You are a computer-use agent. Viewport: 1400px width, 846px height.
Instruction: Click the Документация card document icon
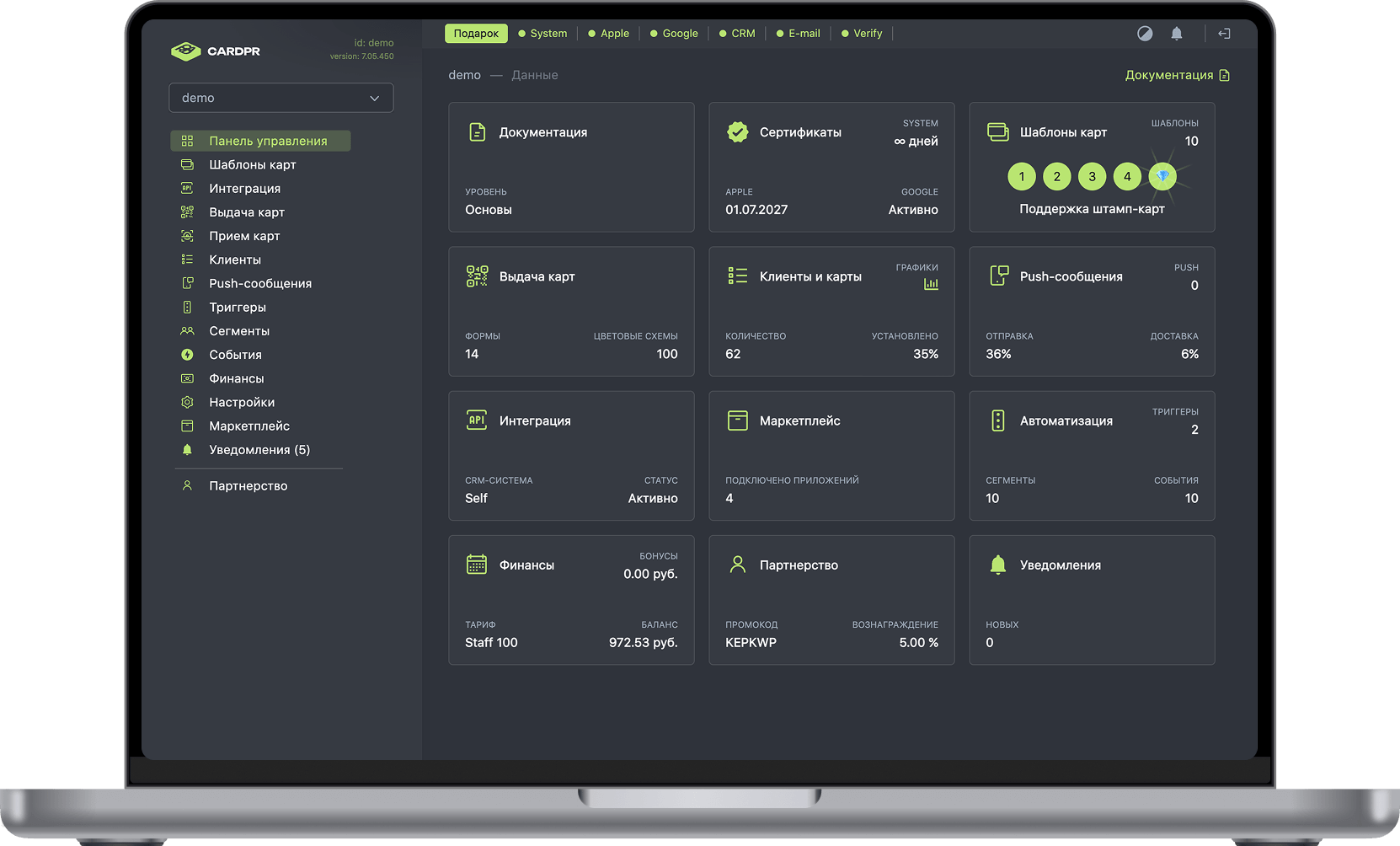pos(478,132)
